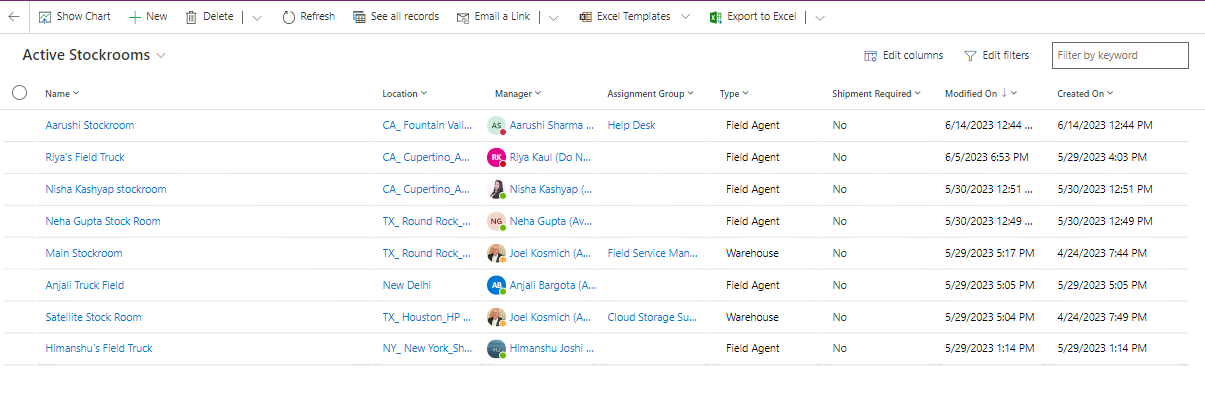1205x397 pixels.
Task: Open the Aarushi Stockroom record link
Action: click(90, 125)
